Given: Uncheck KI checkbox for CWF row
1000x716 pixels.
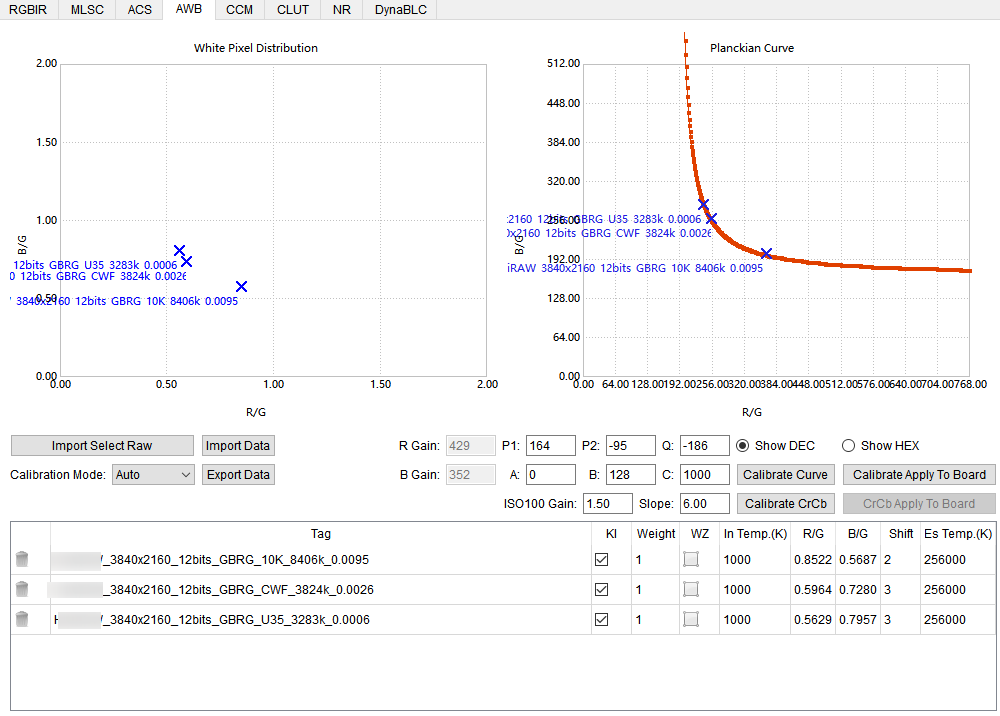Looking at the screenshot, I should pos(601,590).
